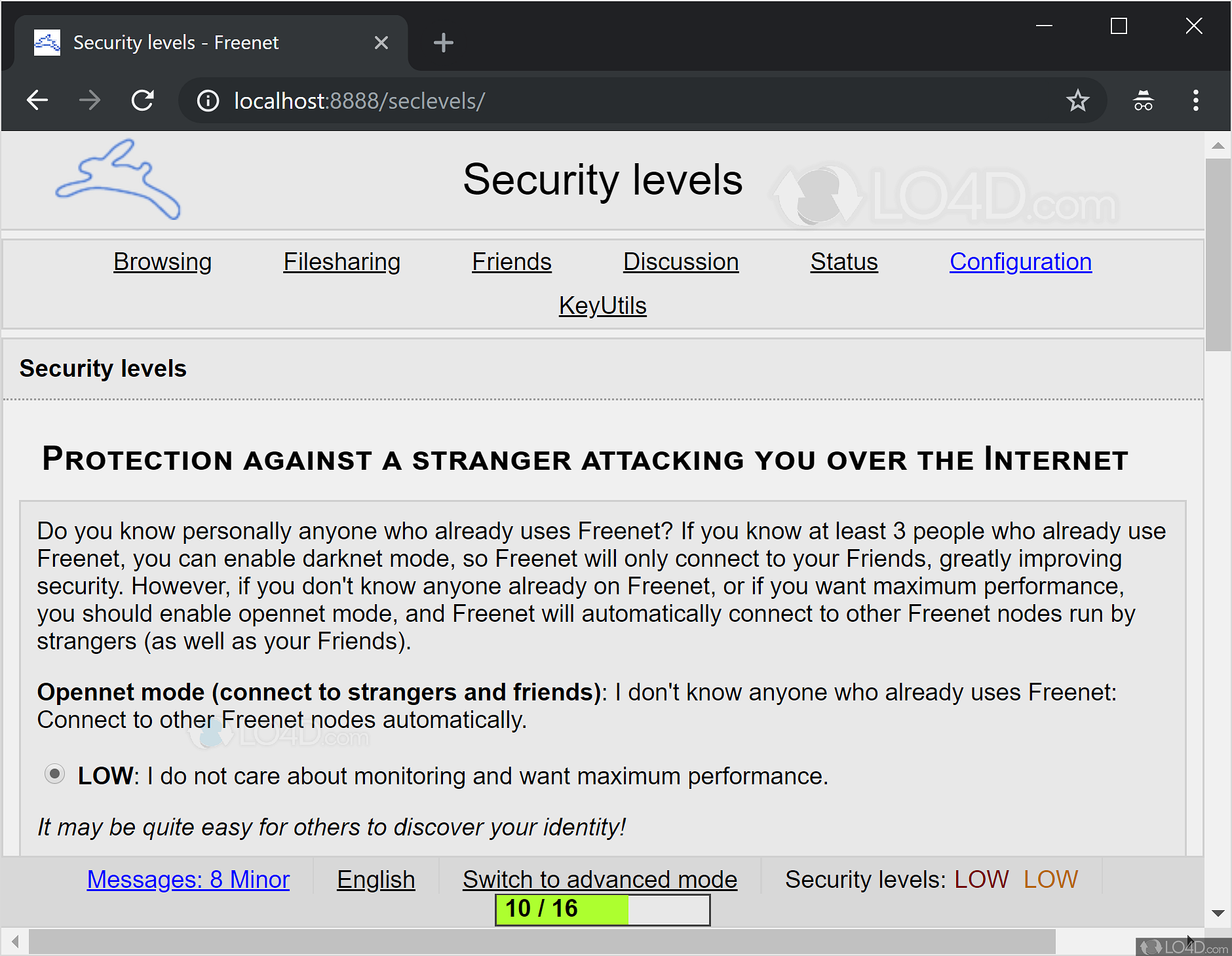Click the address bar URL field
The width and height of the screenshot is (1232, 956).
590,101
